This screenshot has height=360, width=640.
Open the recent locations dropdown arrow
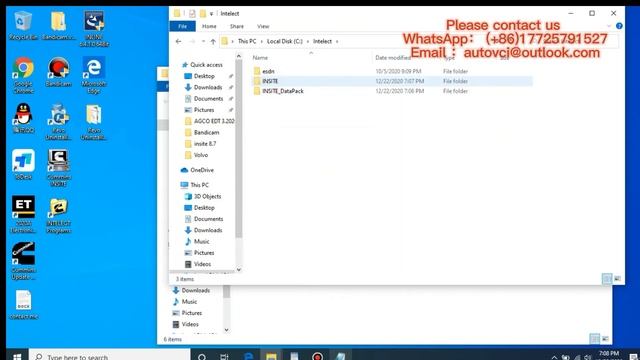click(203, 41)
